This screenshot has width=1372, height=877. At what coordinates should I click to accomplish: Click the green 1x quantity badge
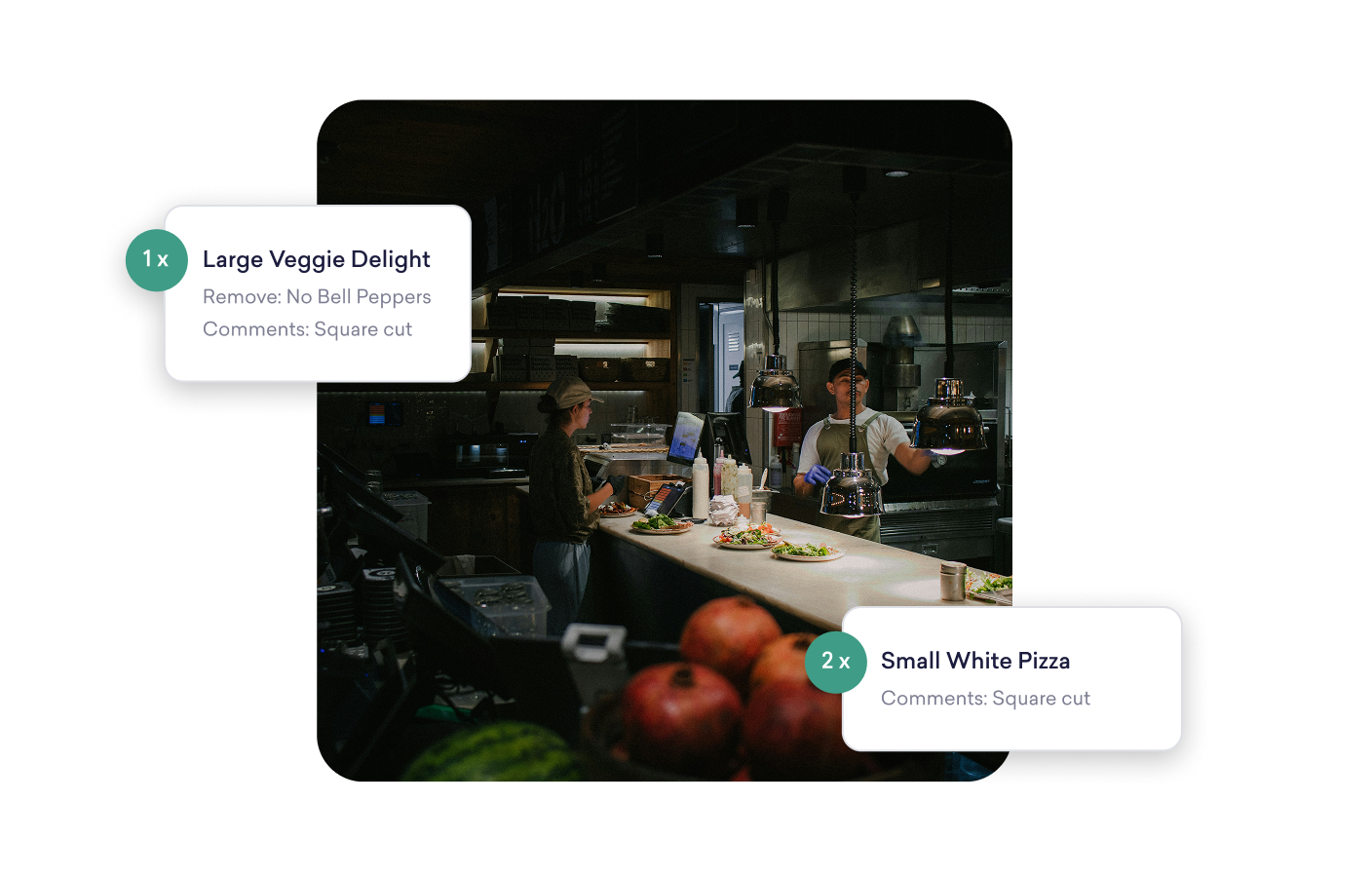[156, 260]
